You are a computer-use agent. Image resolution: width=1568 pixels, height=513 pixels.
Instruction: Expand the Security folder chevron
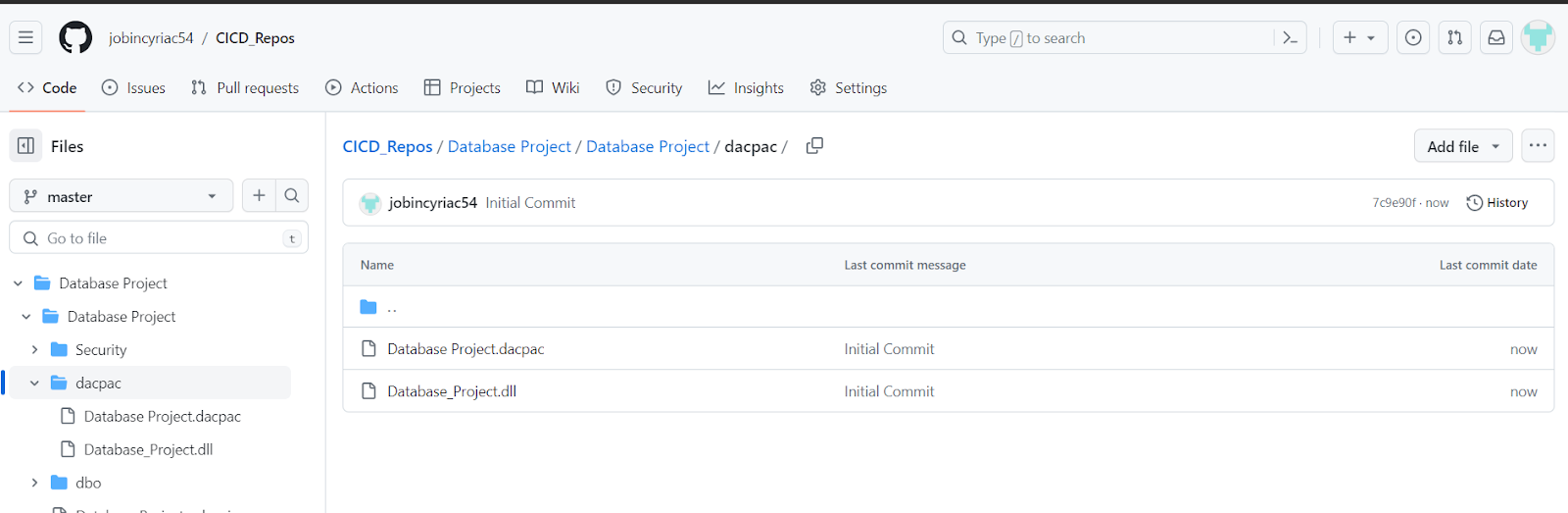(34, 350)
